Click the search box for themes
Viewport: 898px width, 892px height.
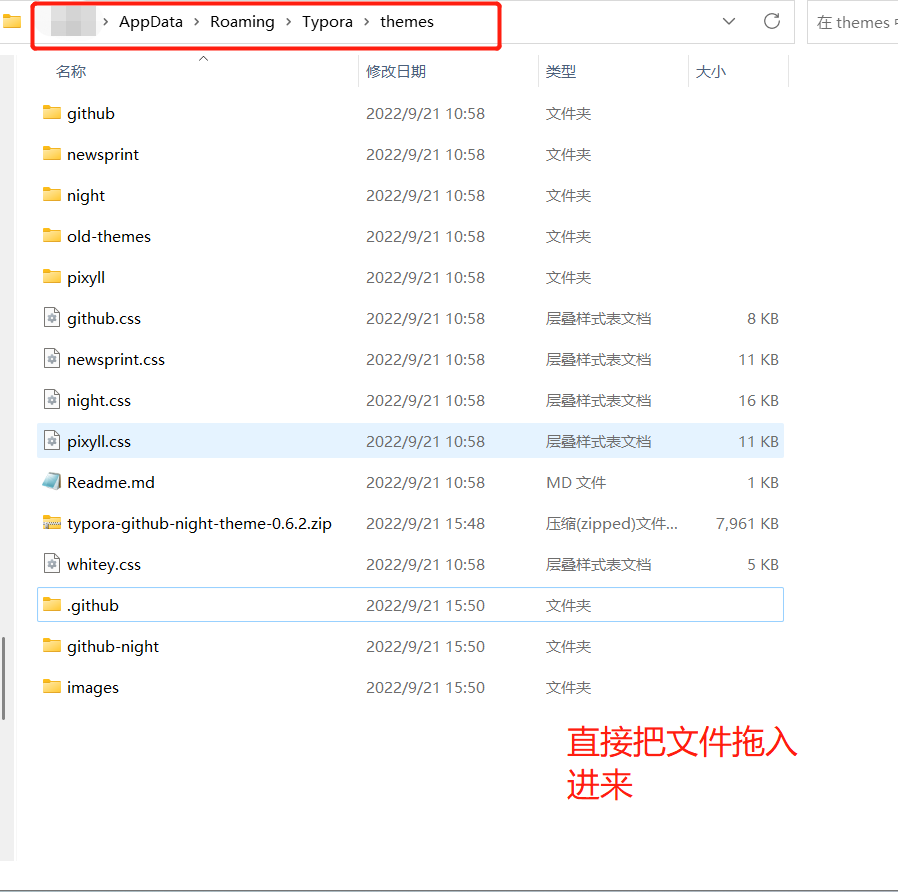(853, 22)
